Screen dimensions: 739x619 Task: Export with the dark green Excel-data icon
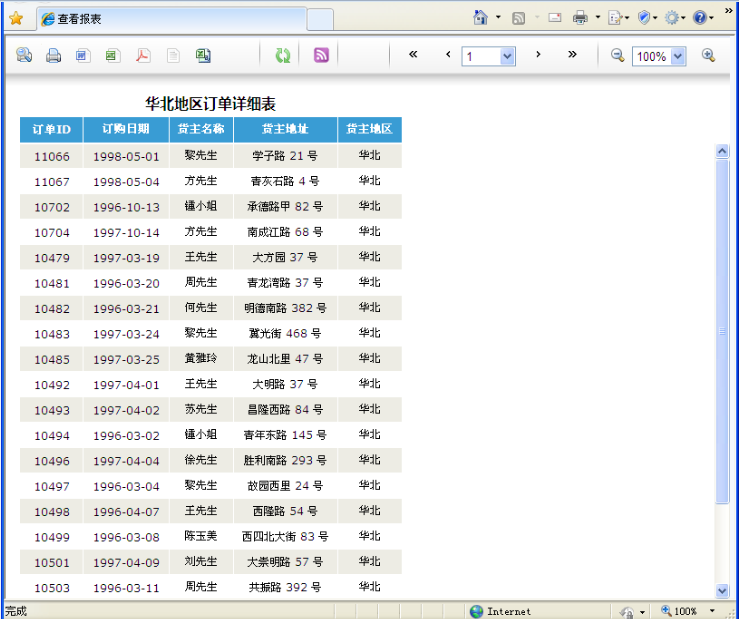203,56
